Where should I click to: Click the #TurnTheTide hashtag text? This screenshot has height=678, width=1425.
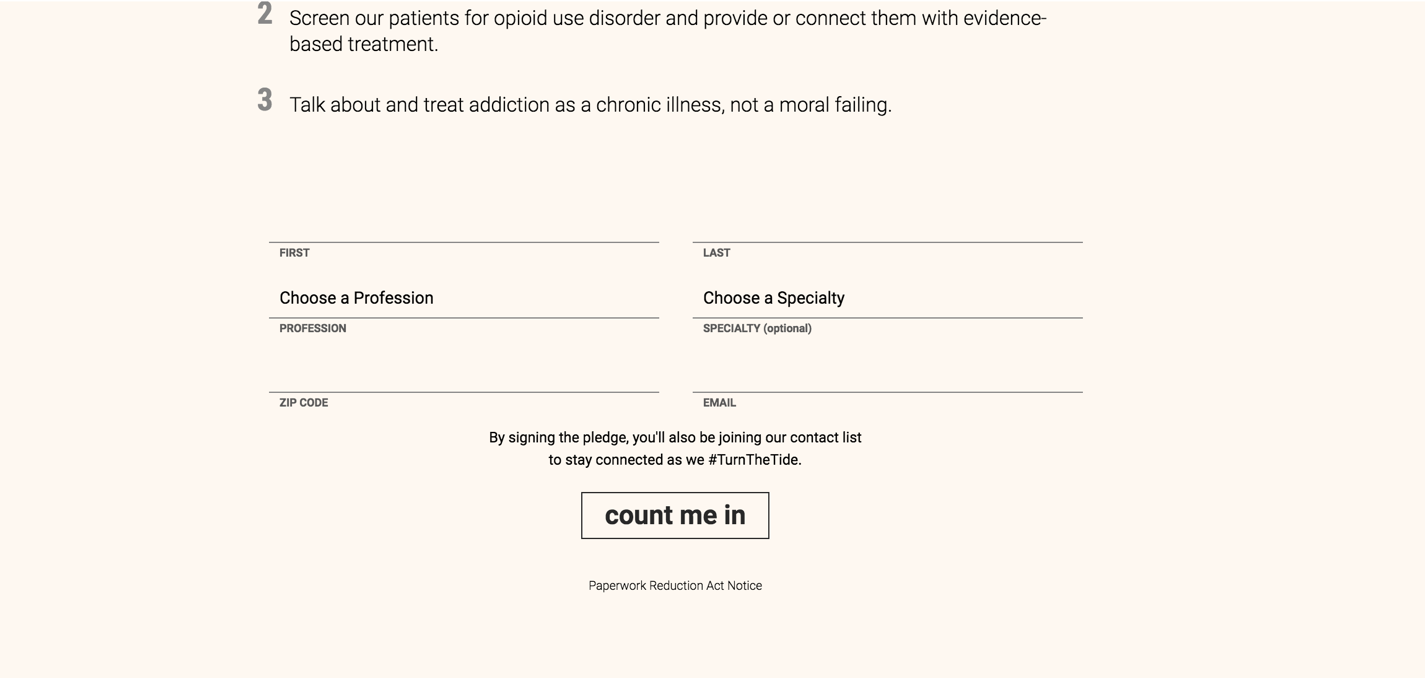click(753, 460)
